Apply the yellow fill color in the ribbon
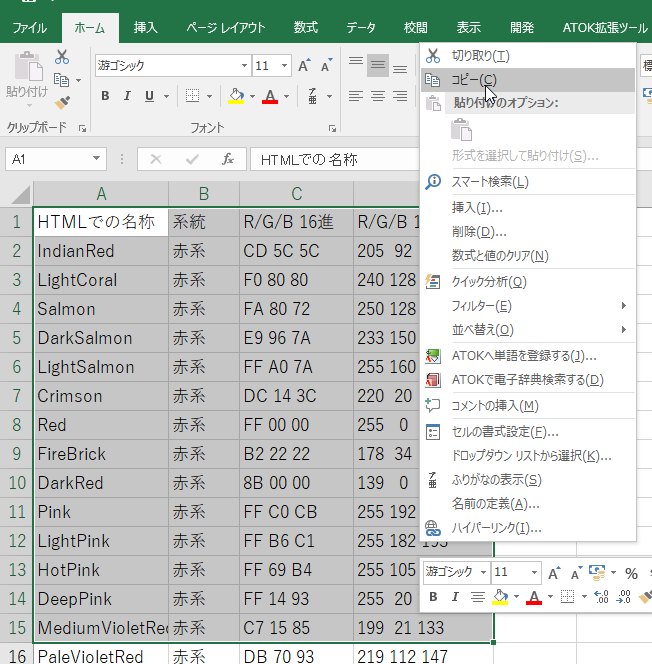 (236, 96)
